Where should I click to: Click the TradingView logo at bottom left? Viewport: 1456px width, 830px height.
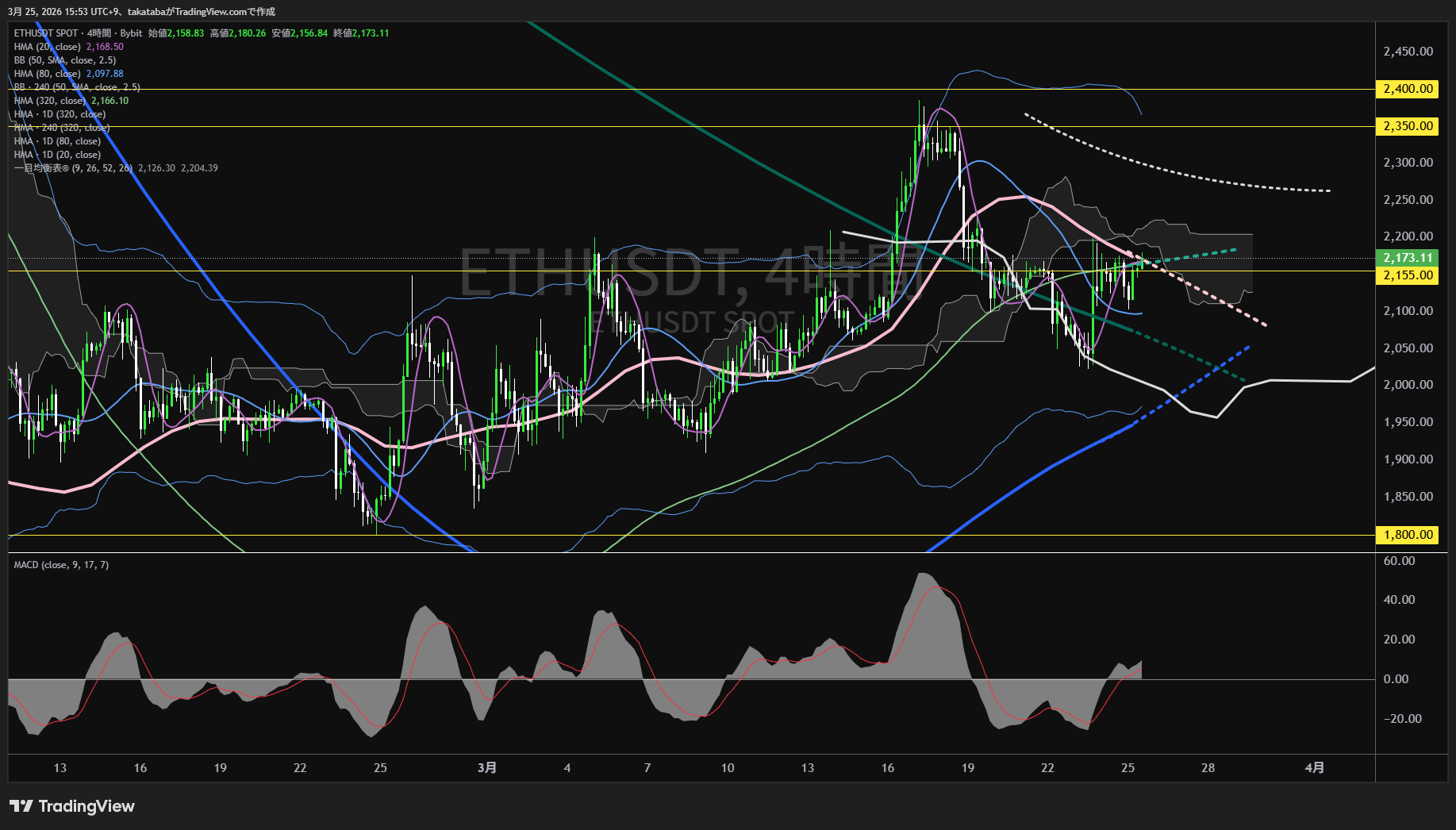pos(72,806)
